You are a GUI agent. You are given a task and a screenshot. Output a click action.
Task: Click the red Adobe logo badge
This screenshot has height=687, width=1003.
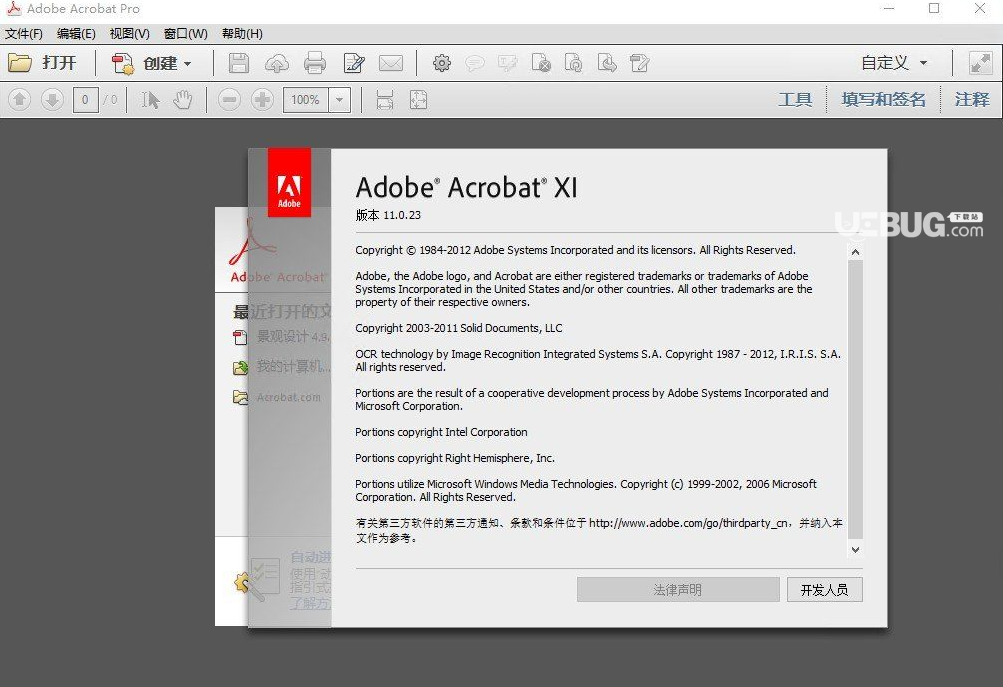click(x=289, y=183)
